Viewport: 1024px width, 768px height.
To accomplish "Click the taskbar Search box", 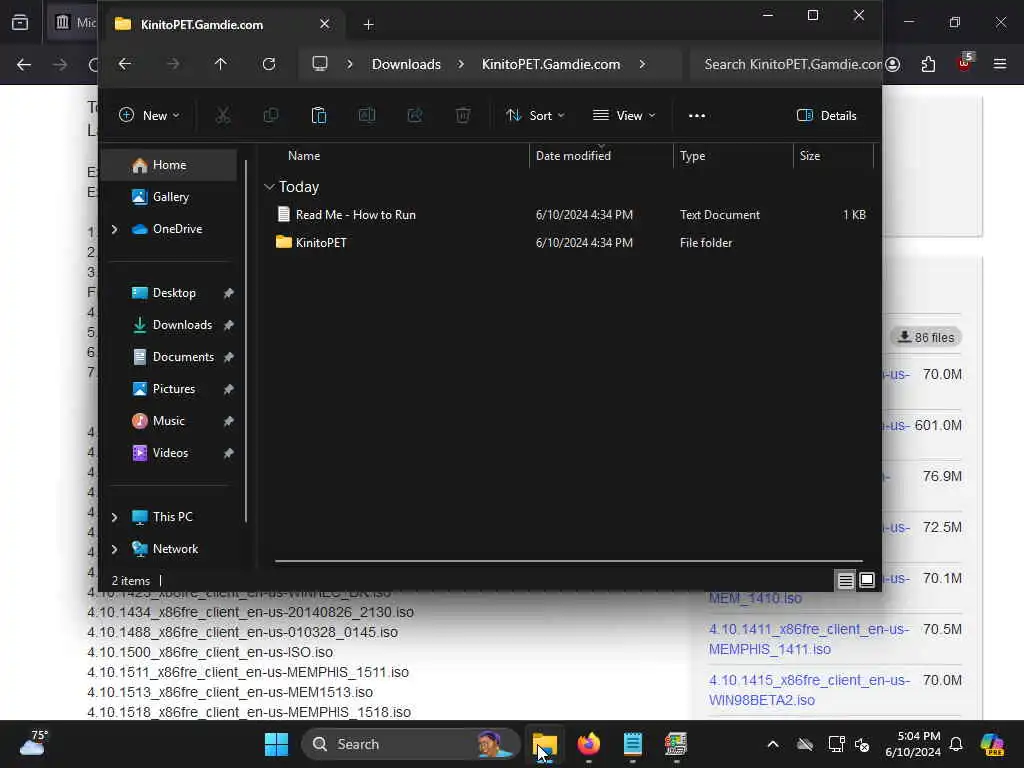I will point(410,744).
